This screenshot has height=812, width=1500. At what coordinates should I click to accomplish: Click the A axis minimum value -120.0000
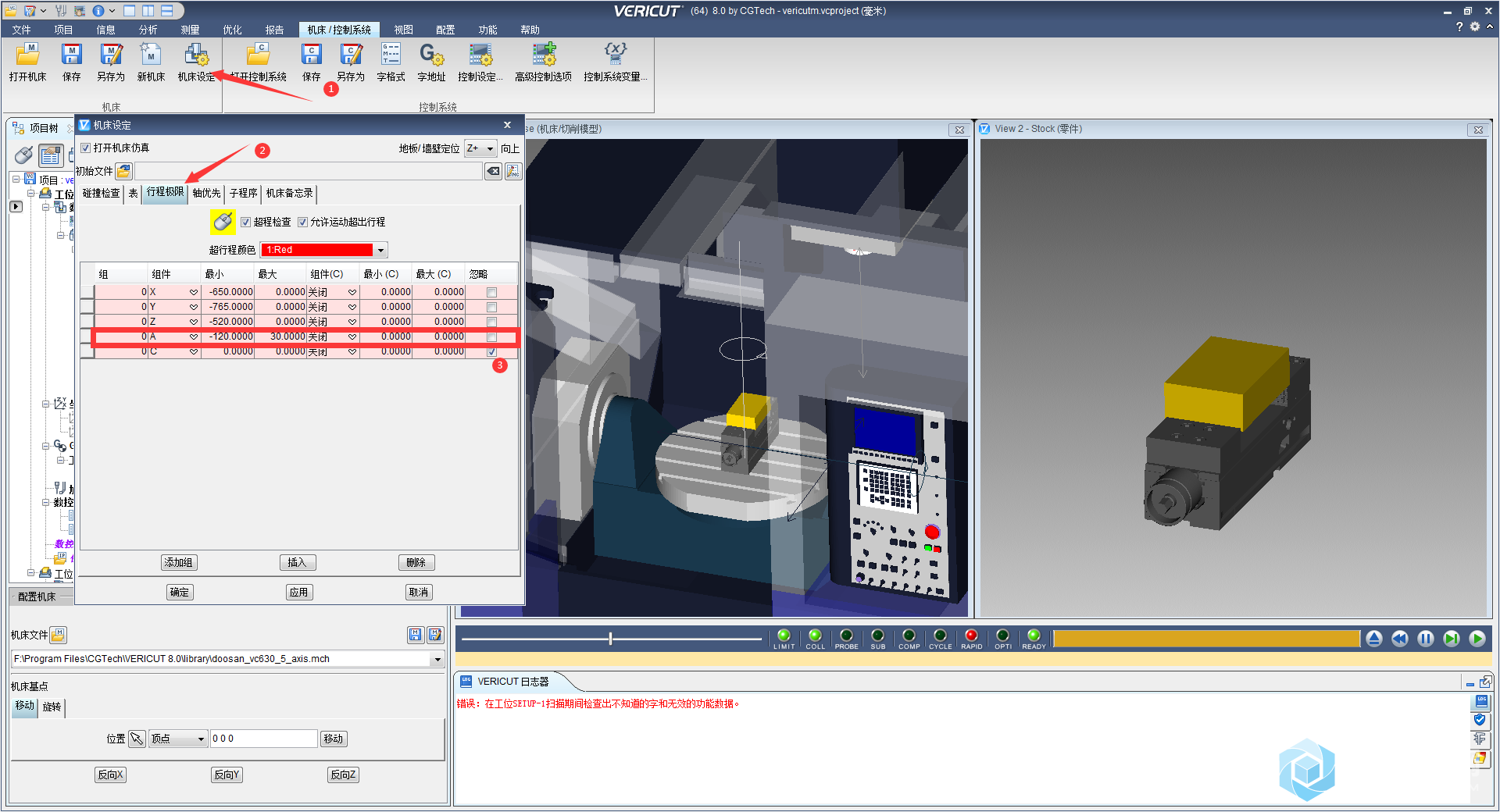point(227,337)
